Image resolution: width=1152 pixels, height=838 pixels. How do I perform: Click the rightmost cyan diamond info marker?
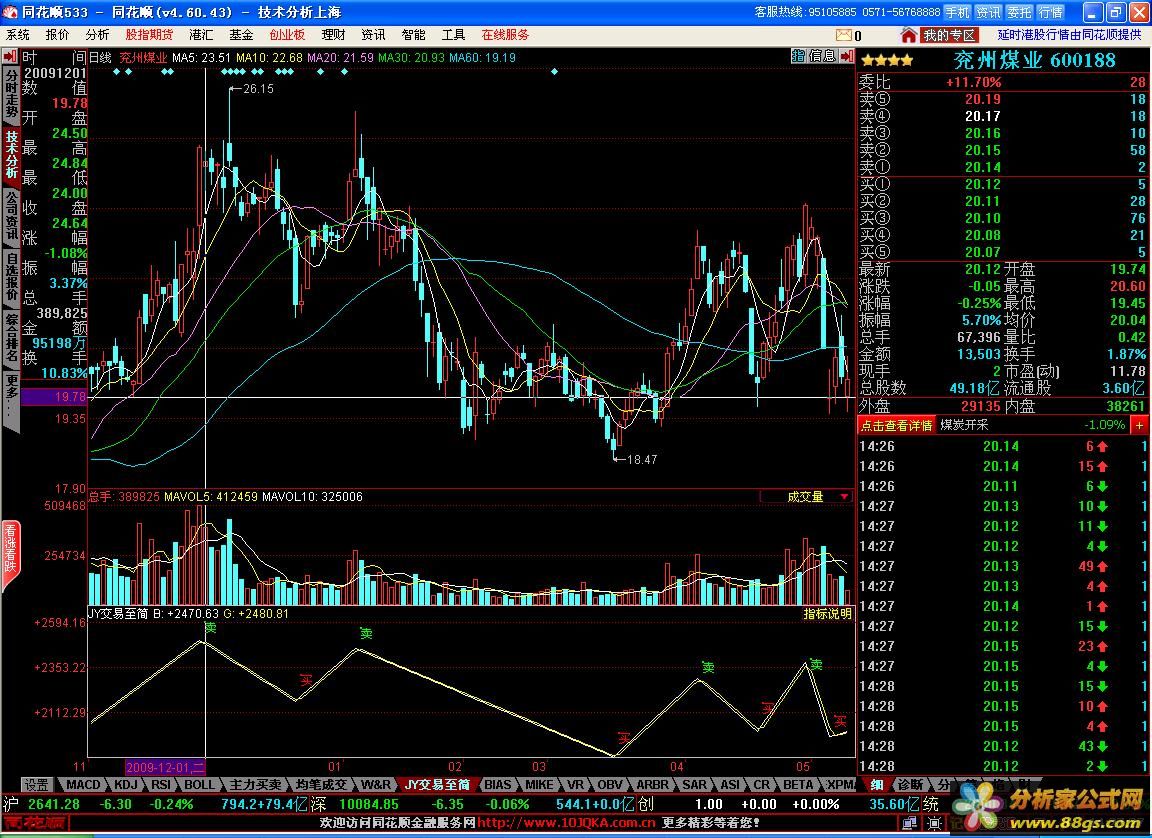click(554, 71)
